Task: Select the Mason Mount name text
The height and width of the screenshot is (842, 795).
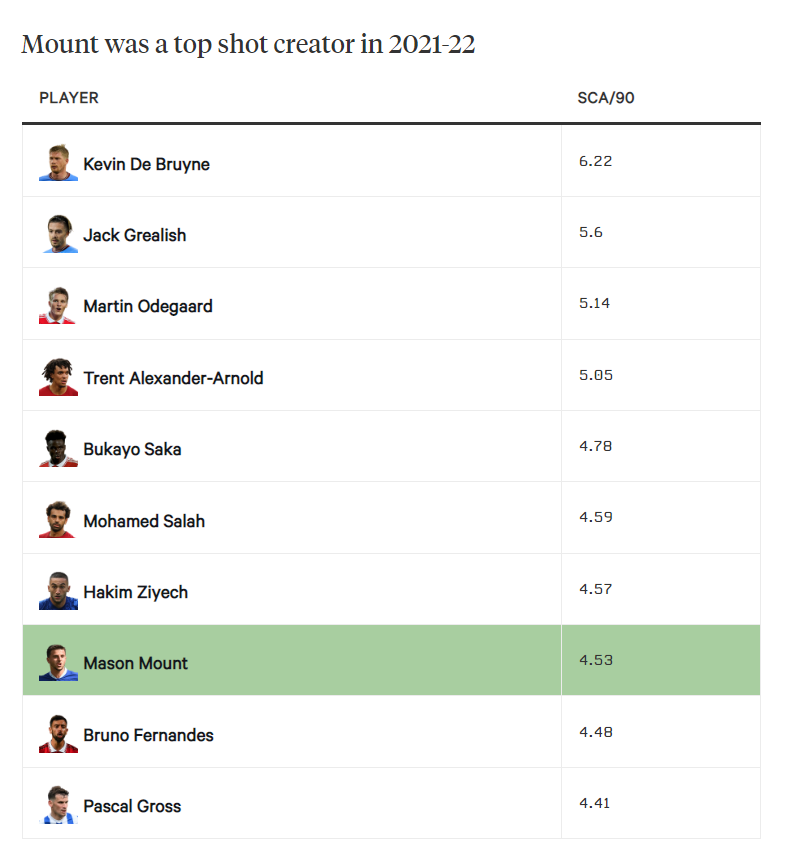Action: click(136, 663)
